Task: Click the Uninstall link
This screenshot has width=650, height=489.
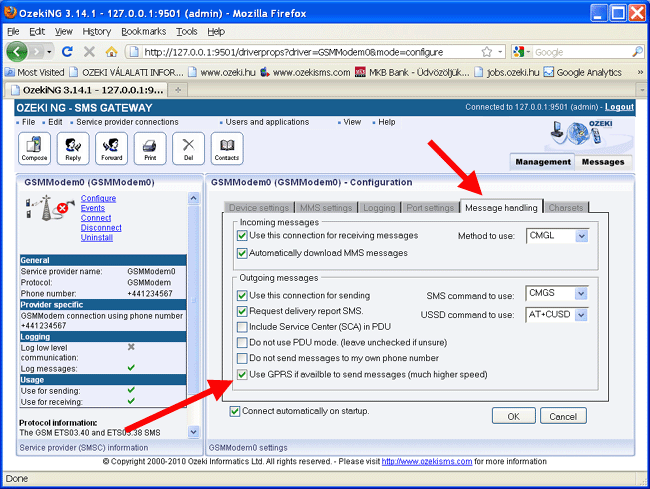Action: pos(97,237)
